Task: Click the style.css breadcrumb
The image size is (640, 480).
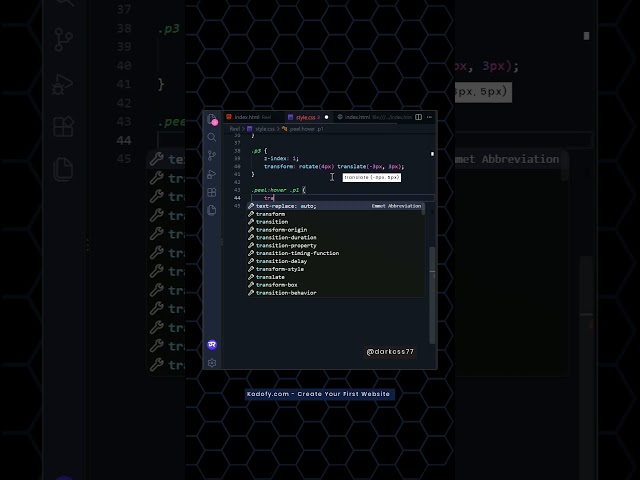Action: [261, 129]
